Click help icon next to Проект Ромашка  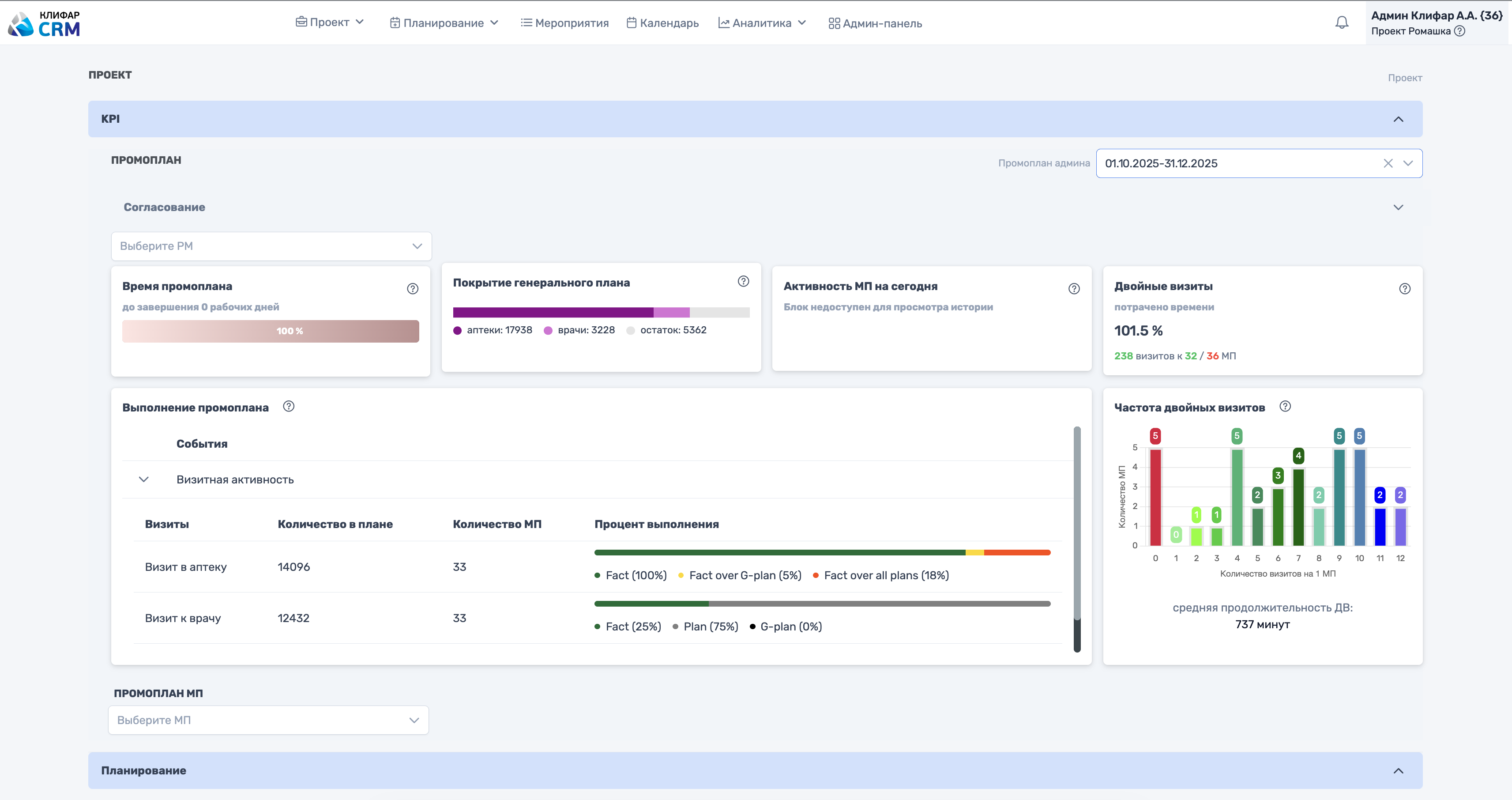point(1460,31)
